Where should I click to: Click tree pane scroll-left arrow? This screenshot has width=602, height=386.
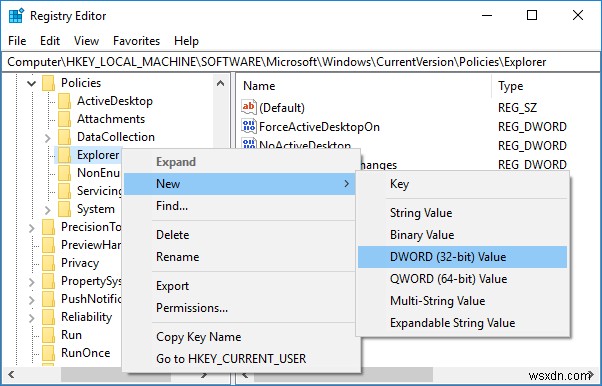coord(11,374)
